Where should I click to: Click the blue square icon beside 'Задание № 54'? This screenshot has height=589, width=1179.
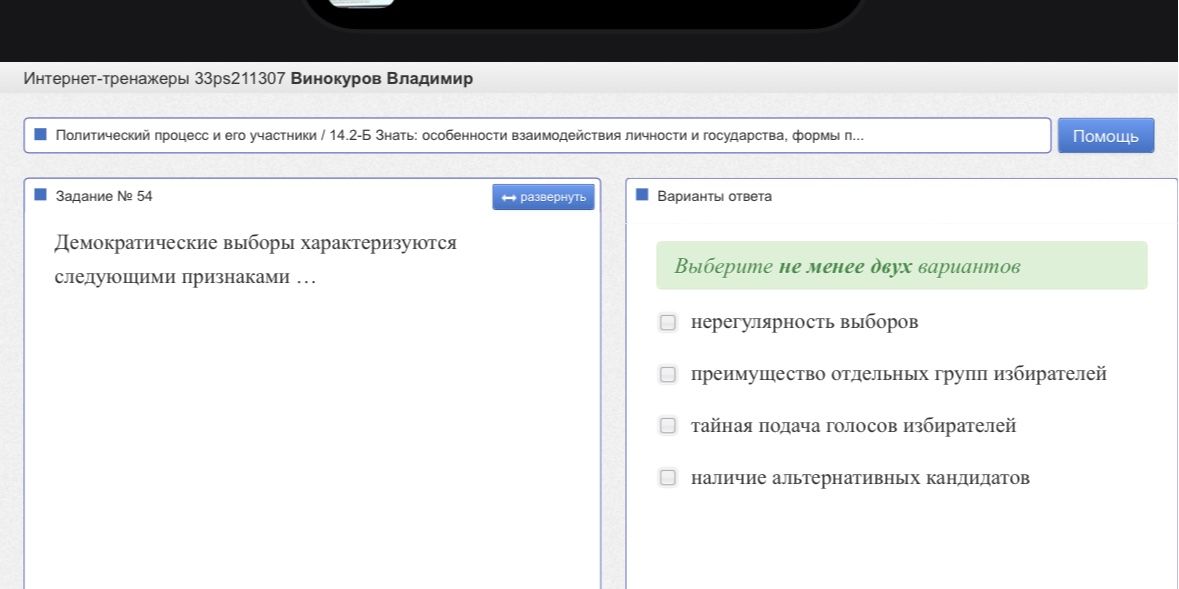[41, 196]
